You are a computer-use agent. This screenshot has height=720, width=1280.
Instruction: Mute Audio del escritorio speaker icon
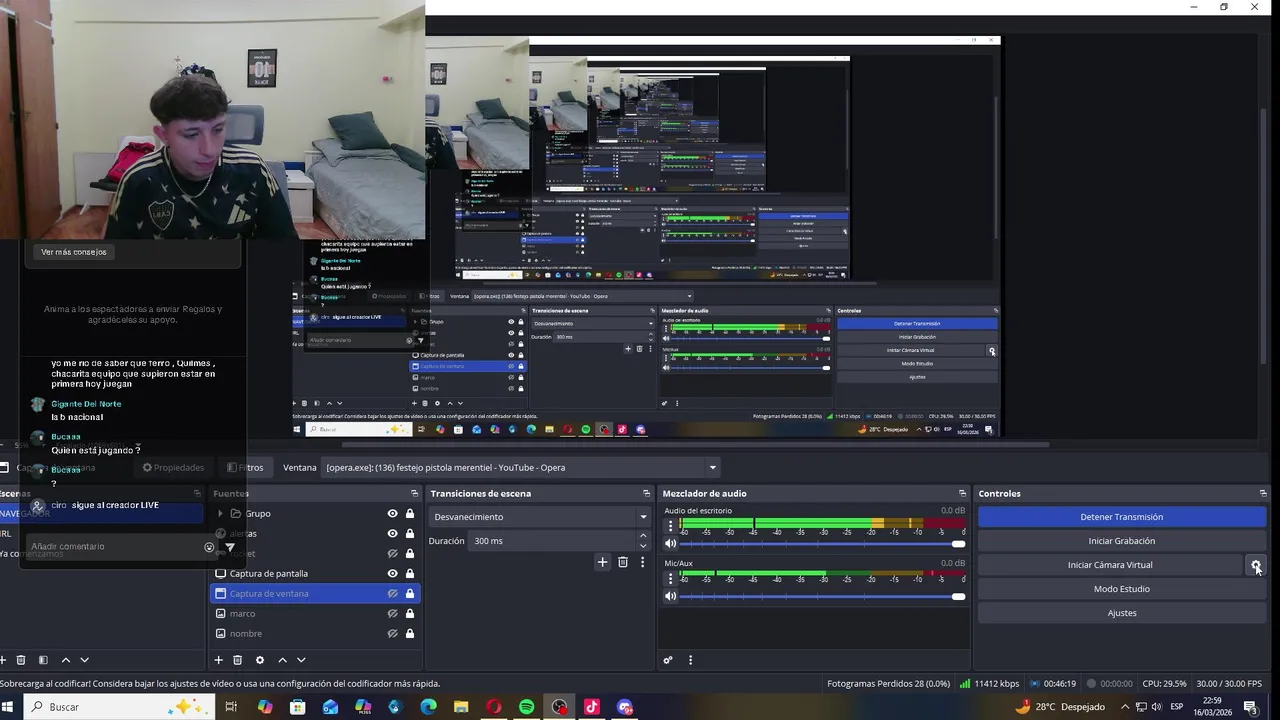click(x=671, y=544)
